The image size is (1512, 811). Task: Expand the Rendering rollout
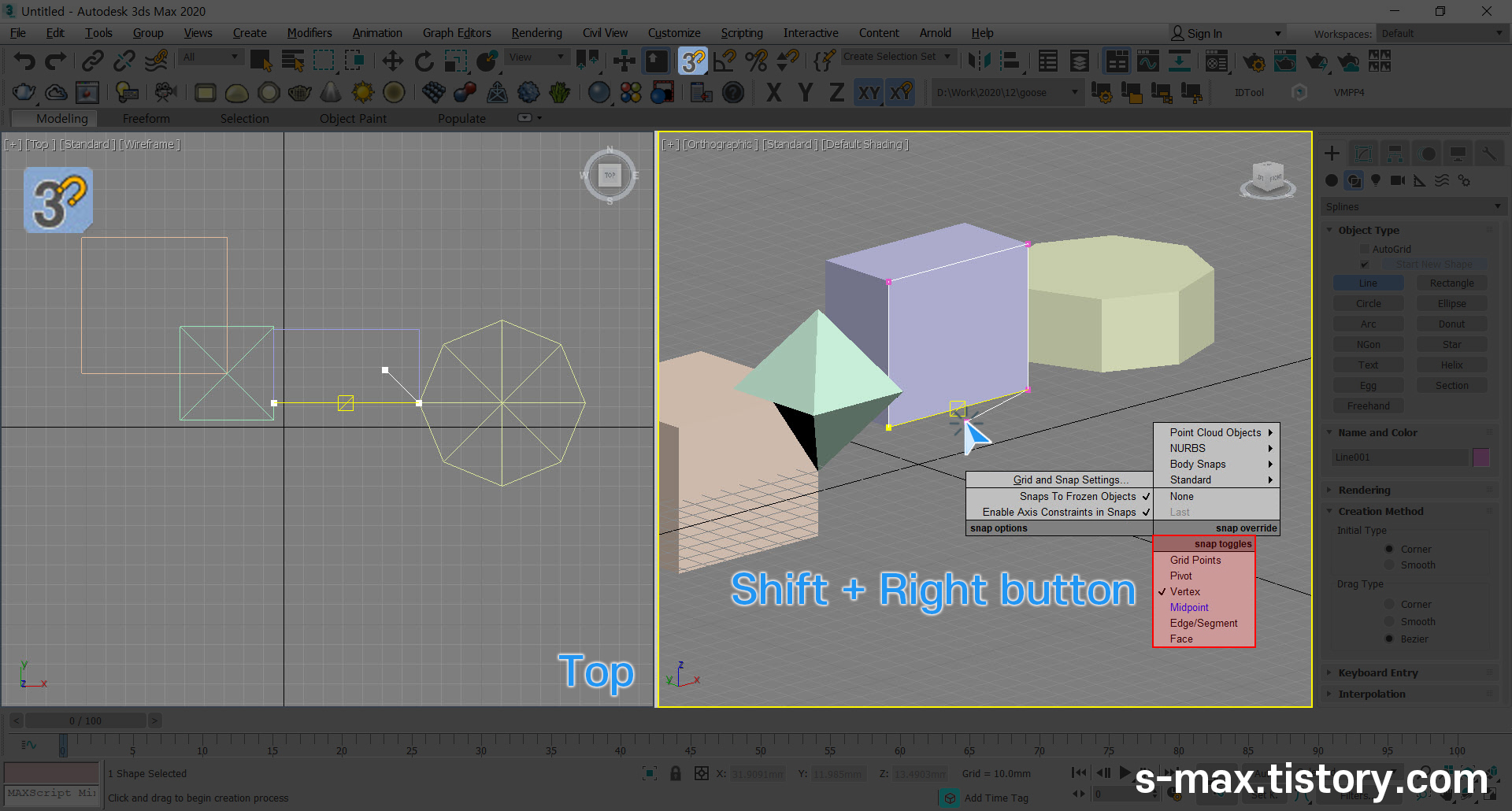point(1364,490)
